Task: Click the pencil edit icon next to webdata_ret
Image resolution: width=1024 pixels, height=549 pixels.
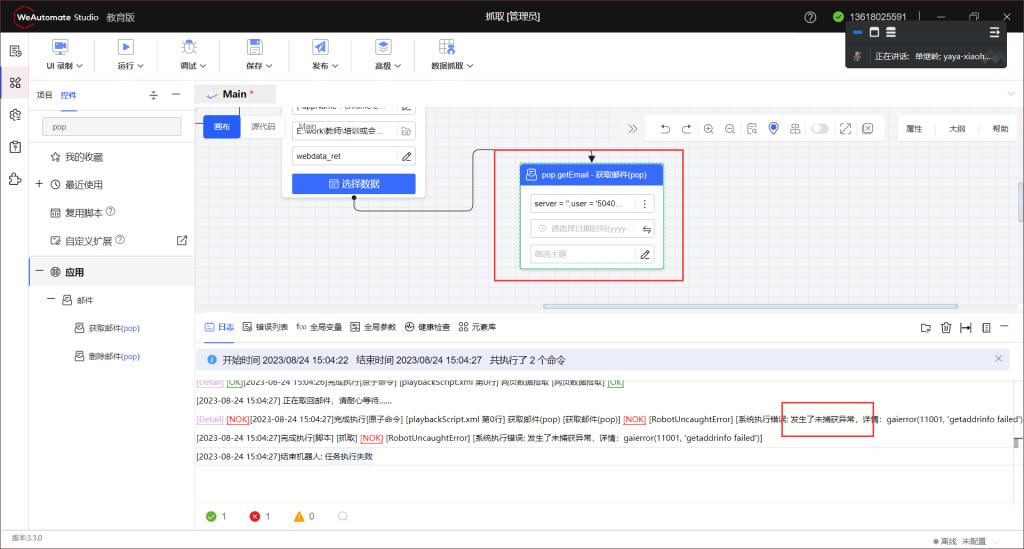Action: pos(406,156)
